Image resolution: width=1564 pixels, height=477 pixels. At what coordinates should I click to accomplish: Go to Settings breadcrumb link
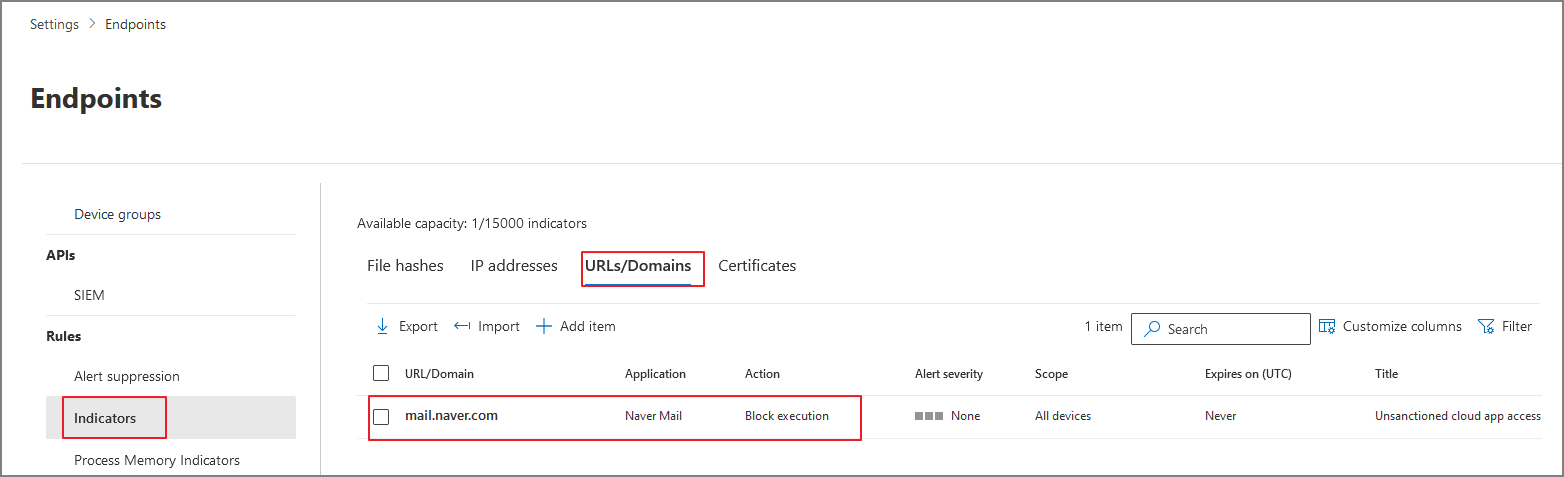(x=54, y=24)
